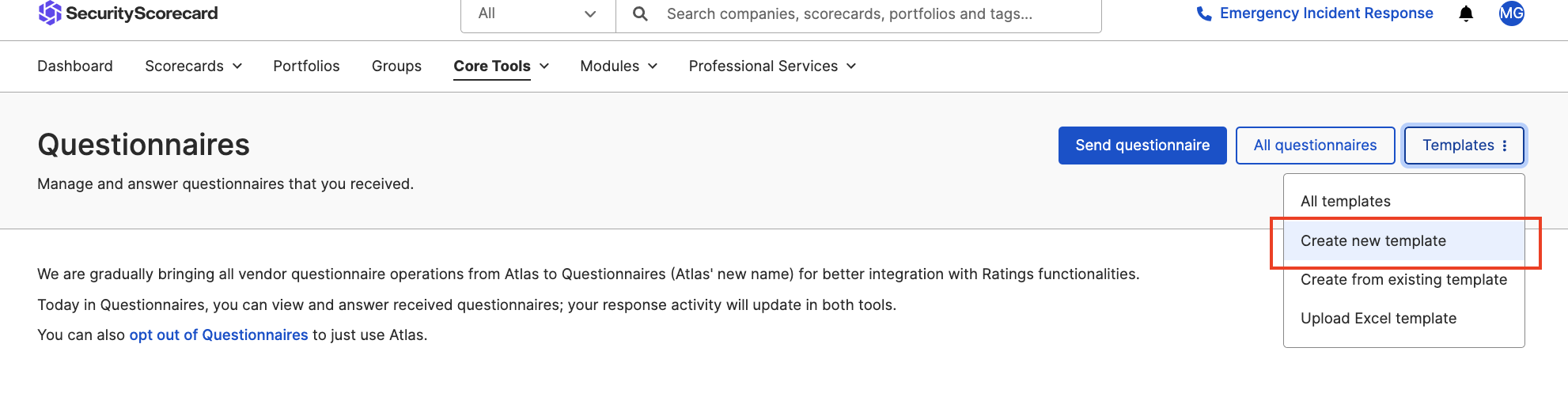Open the Portfolios tab
The width and height of the screenshot is (1568, 397).
pyautogui.click(x=306, y=66)
